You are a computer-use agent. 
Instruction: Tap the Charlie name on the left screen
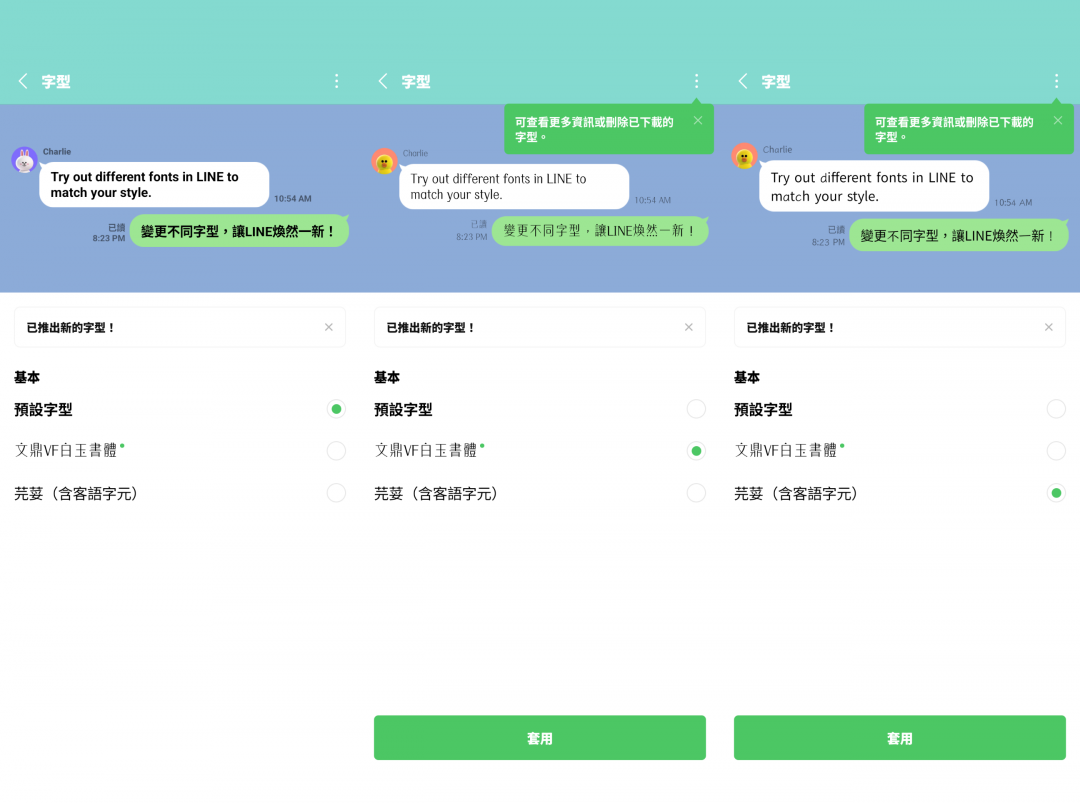coord(56,152)
